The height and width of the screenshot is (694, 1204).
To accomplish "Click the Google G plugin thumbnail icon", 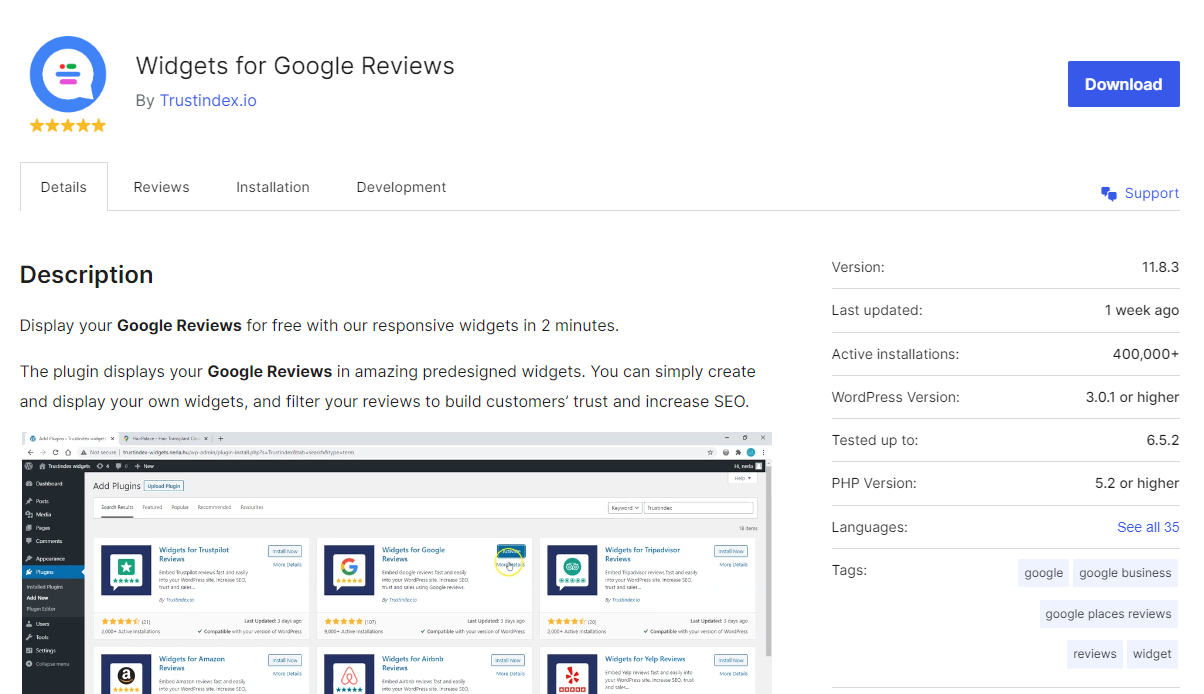I will click(348, 566).
